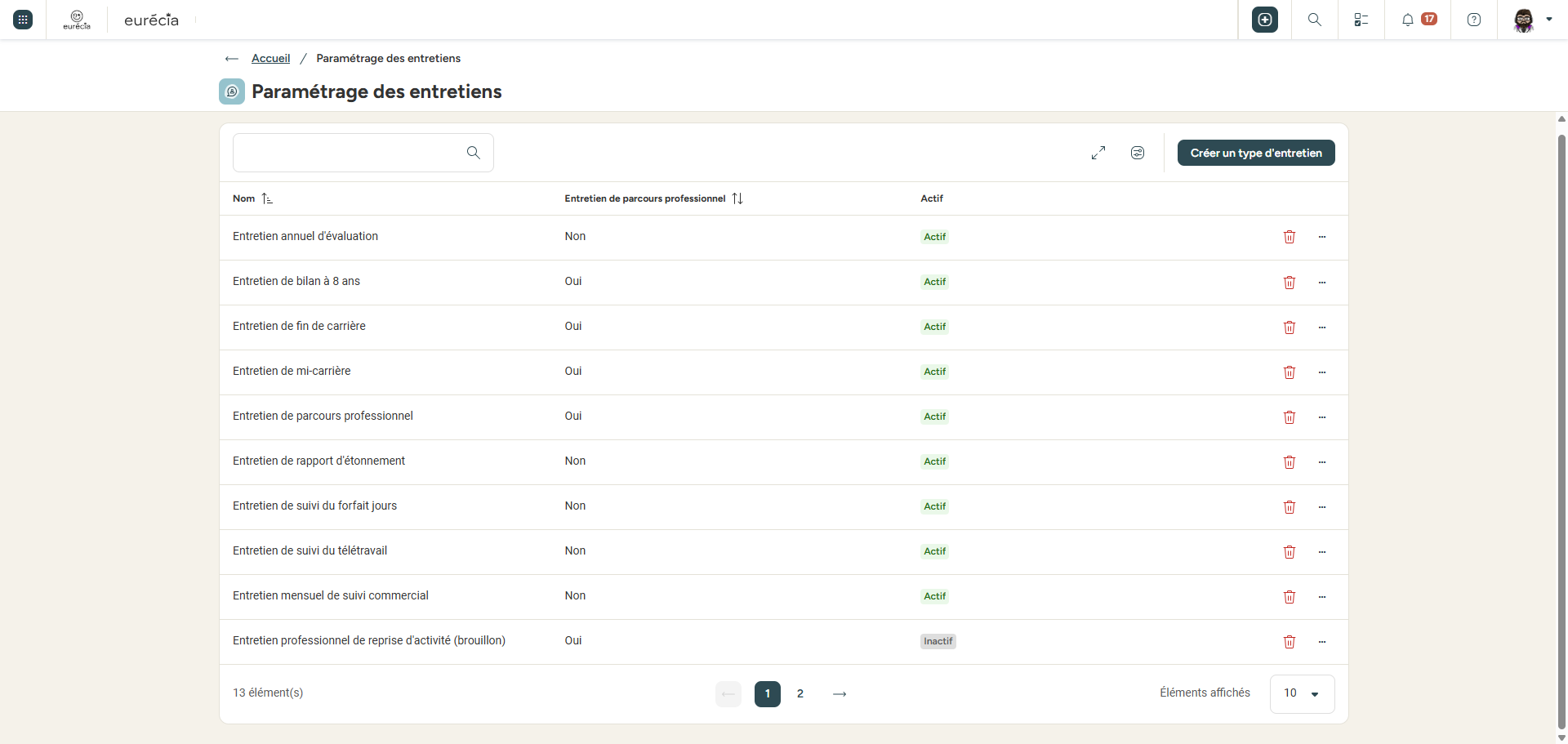Focus the table search input field
Image resolution: width=1568 pixels, height=744 pixels.
click(x=363, y=153)
